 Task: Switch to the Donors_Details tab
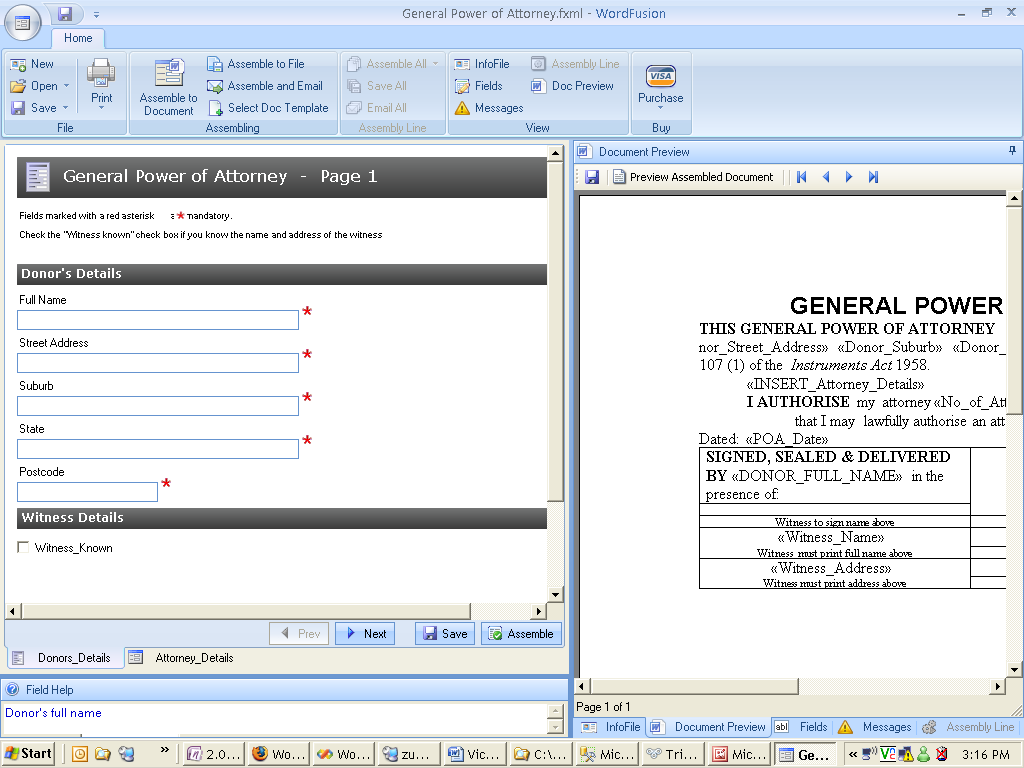[65, 658]
